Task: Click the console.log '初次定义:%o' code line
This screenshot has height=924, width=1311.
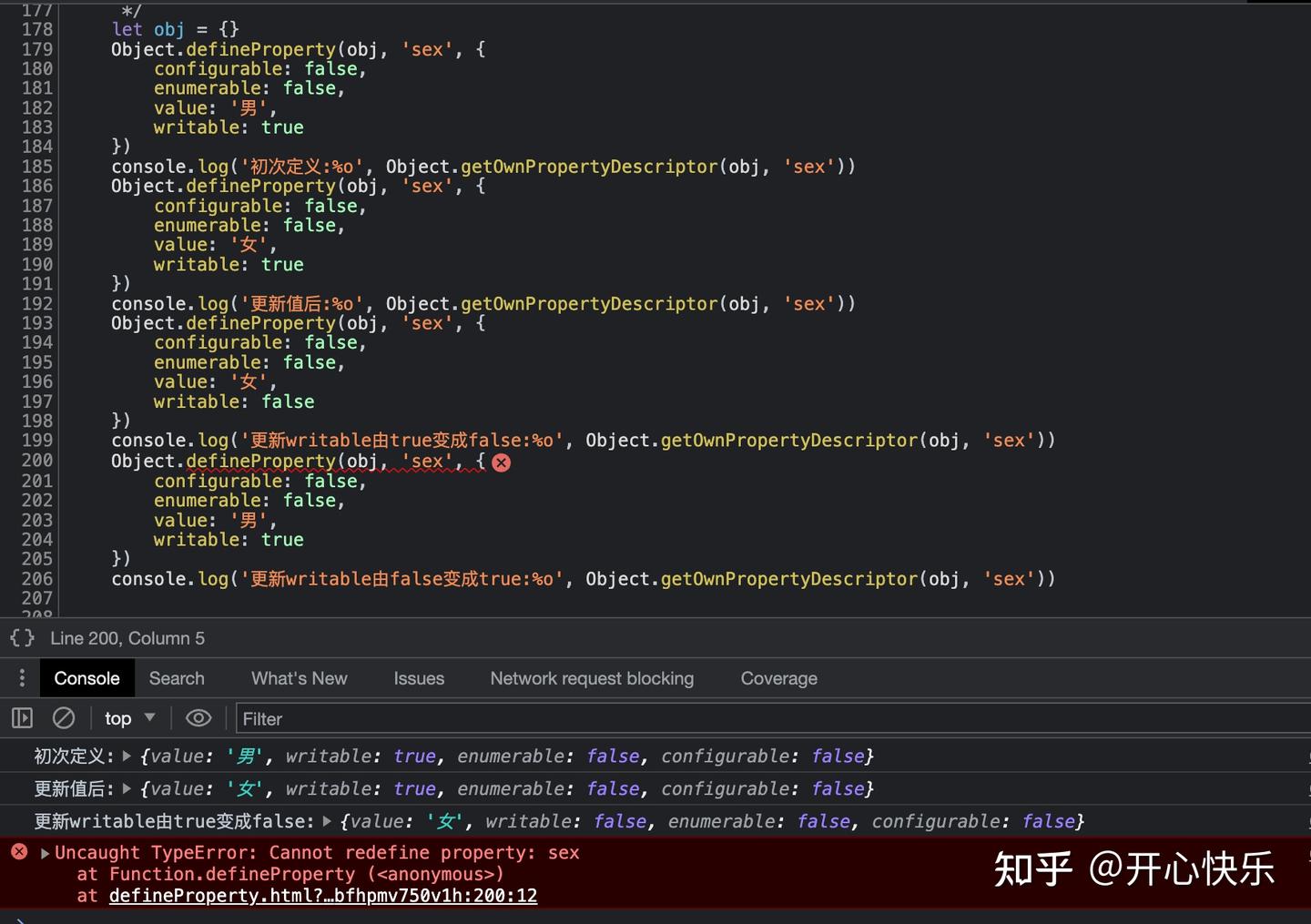Action: [483, 167]
